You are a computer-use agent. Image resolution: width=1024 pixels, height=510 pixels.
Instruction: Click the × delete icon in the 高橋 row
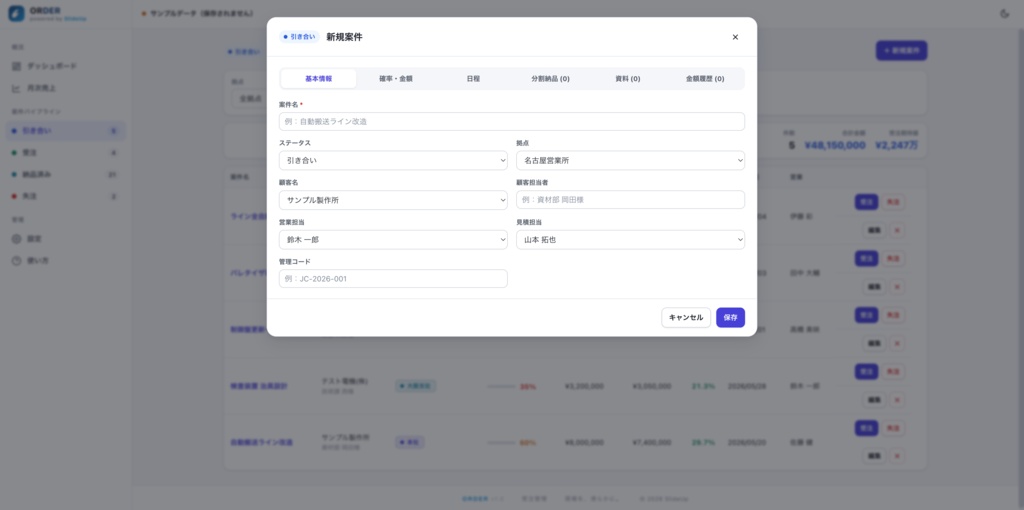(x=897, y=343)
